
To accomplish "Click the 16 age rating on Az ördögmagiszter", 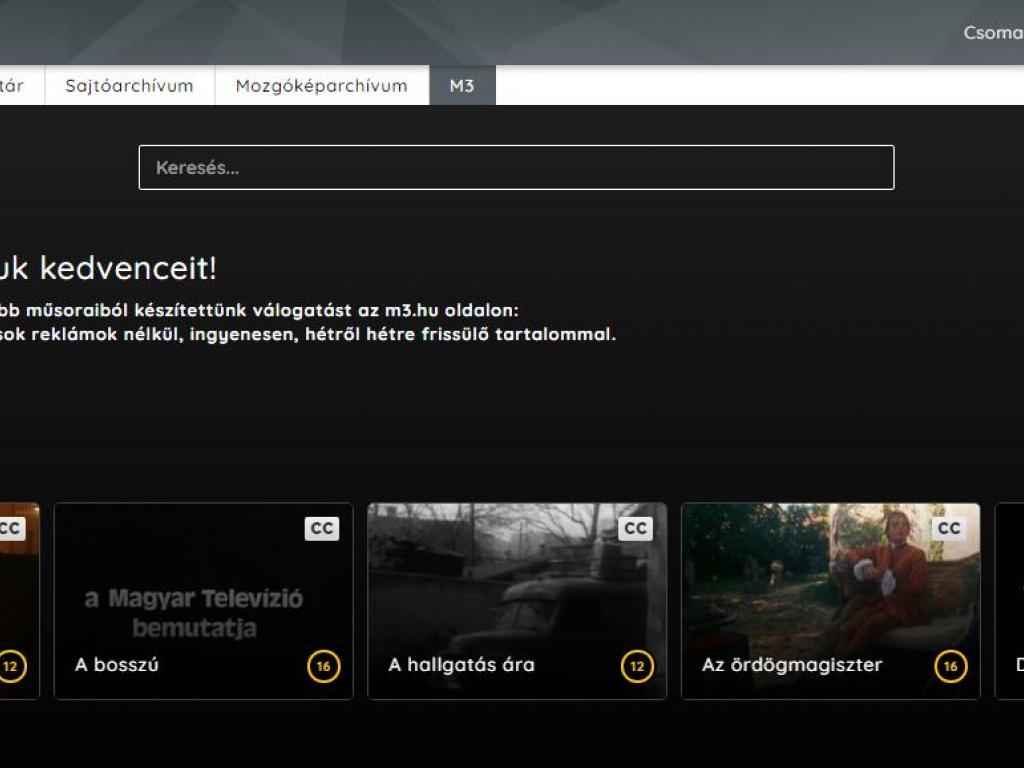I will pos(951,666).
